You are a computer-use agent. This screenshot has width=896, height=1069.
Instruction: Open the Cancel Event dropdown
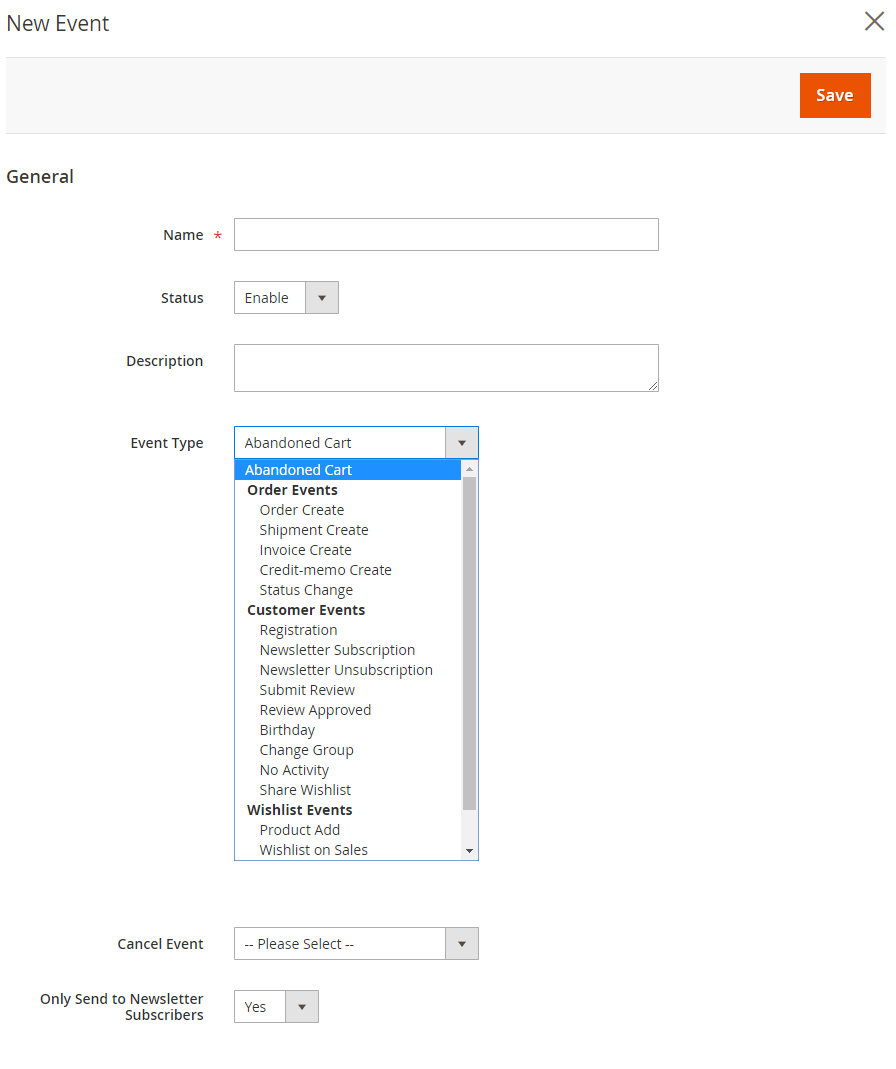click(356, 944)
